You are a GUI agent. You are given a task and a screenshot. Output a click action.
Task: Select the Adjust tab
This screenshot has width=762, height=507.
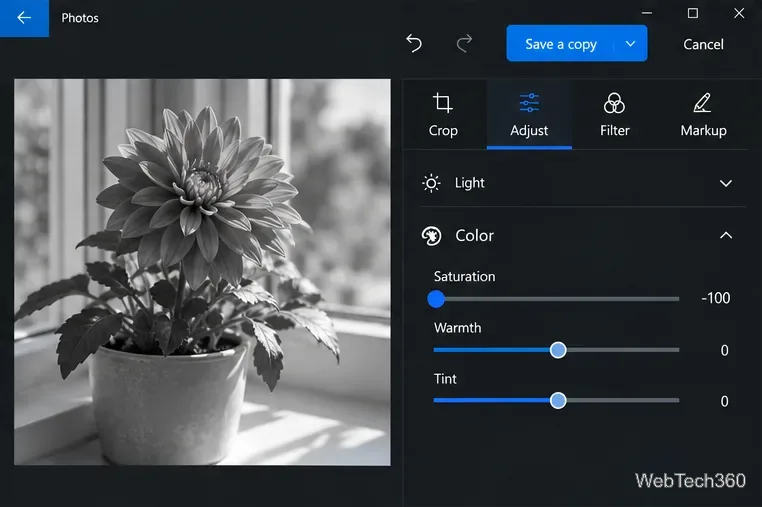click(529, 115)
